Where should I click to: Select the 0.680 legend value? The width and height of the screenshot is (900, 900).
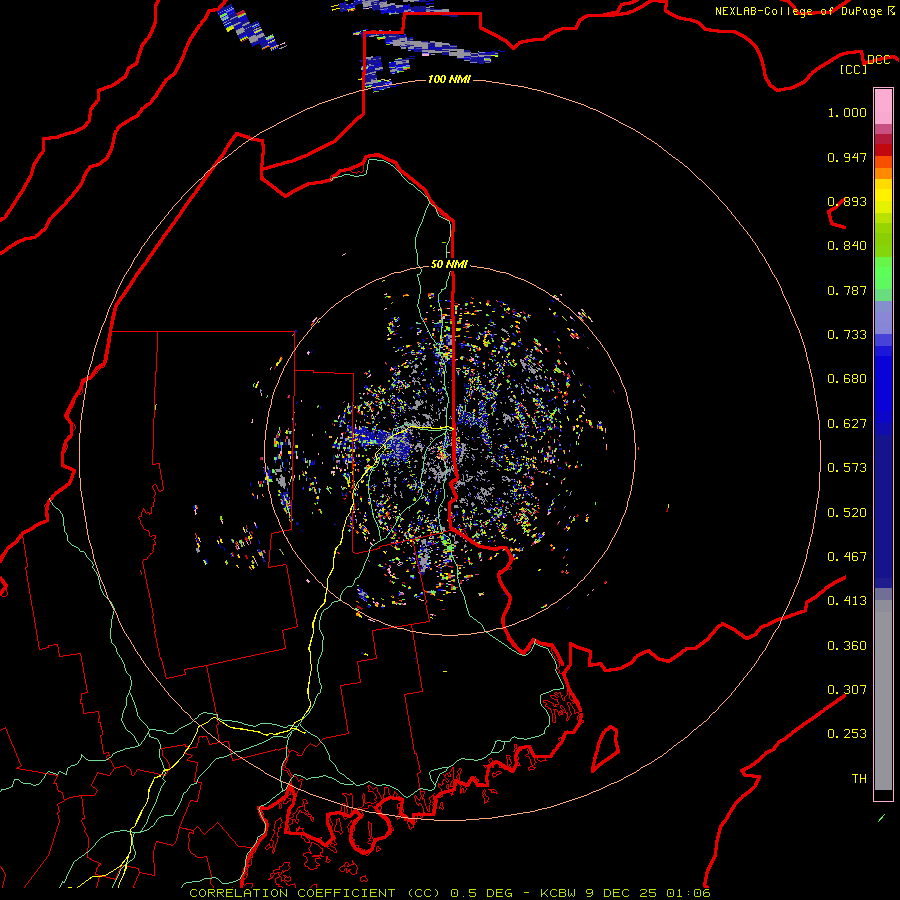(x=847, y=379)
